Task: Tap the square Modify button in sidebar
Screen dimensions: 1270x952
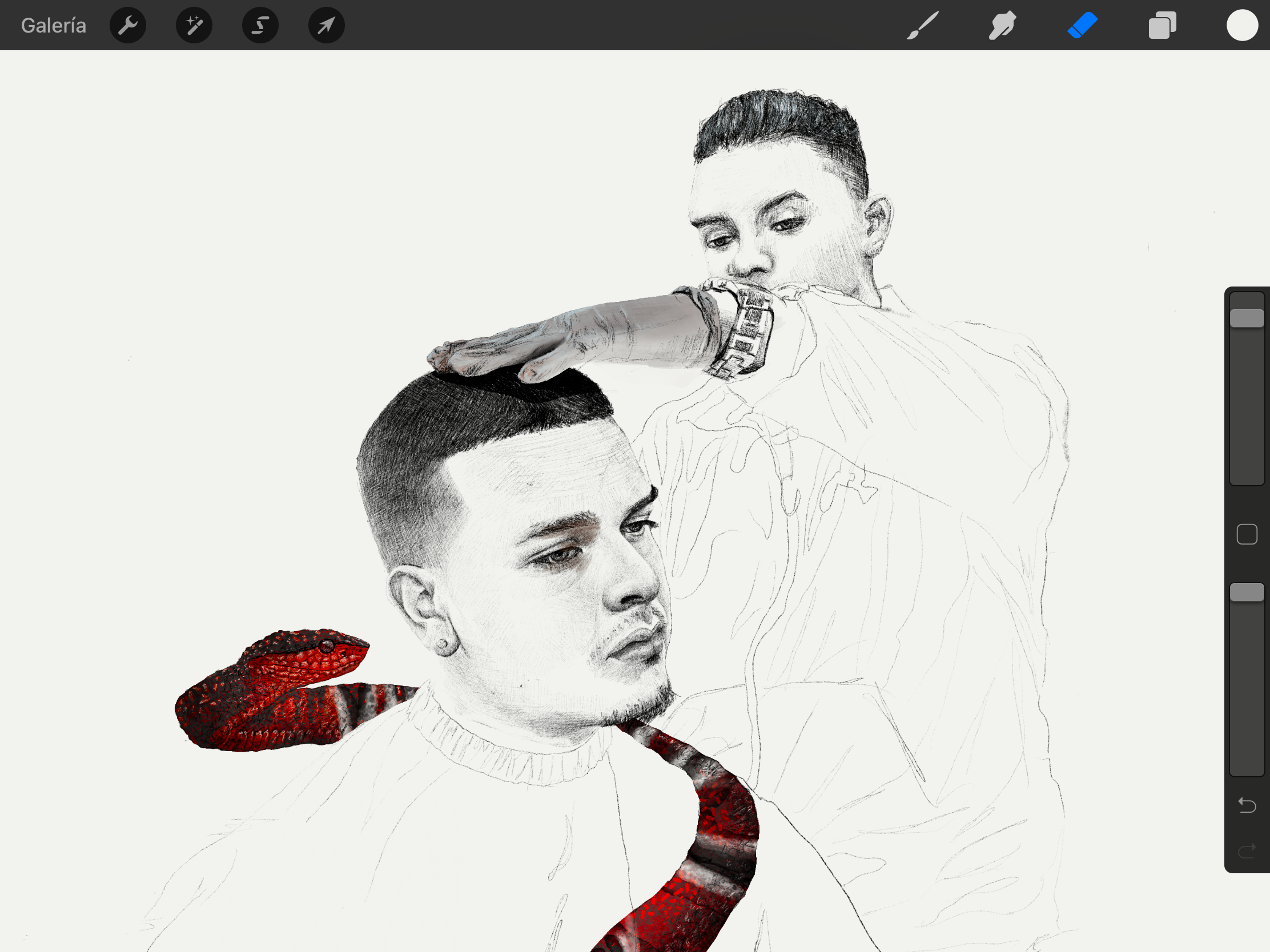Action: click(1247, 534)
